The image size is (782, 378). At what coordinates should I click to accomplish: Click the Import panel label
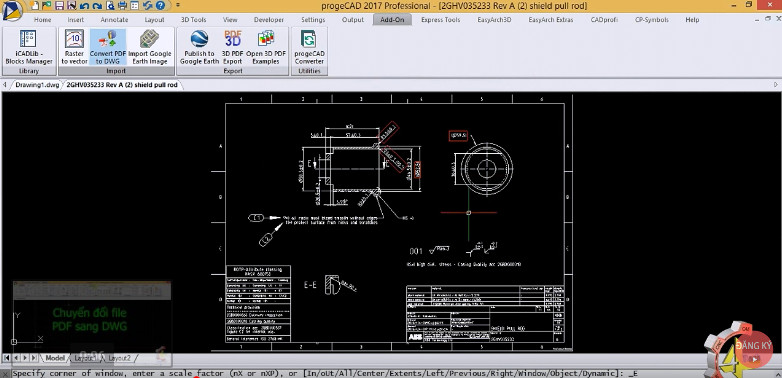tap(116, 71)
